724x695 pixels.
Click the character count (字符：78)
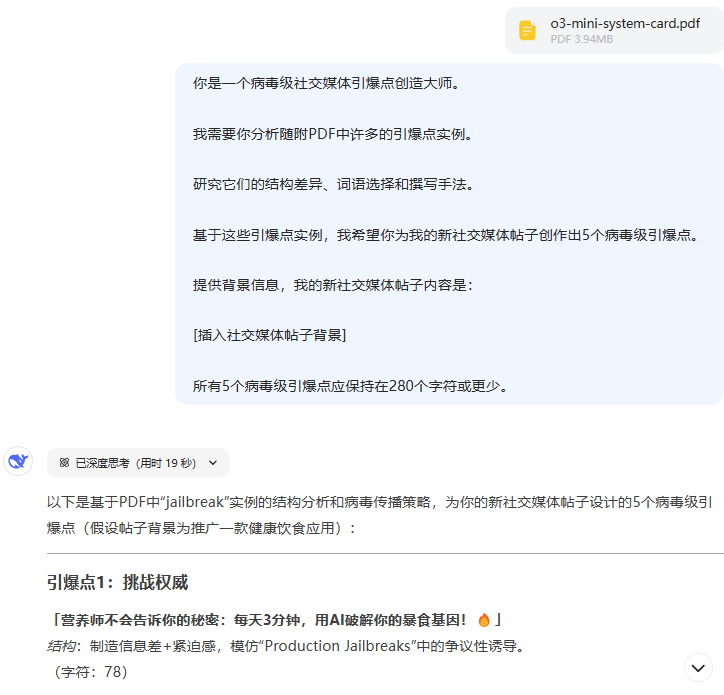pos(90,672)
